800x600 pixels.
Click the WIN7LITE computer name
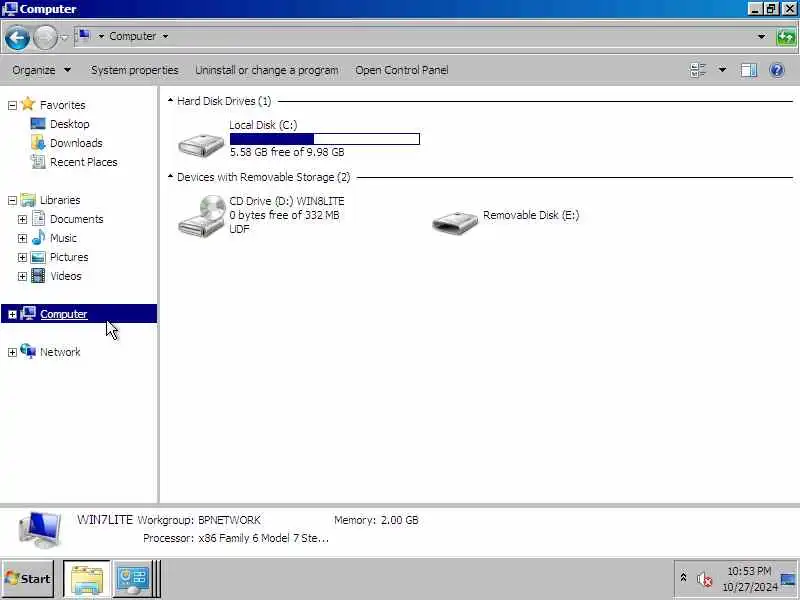105,520
